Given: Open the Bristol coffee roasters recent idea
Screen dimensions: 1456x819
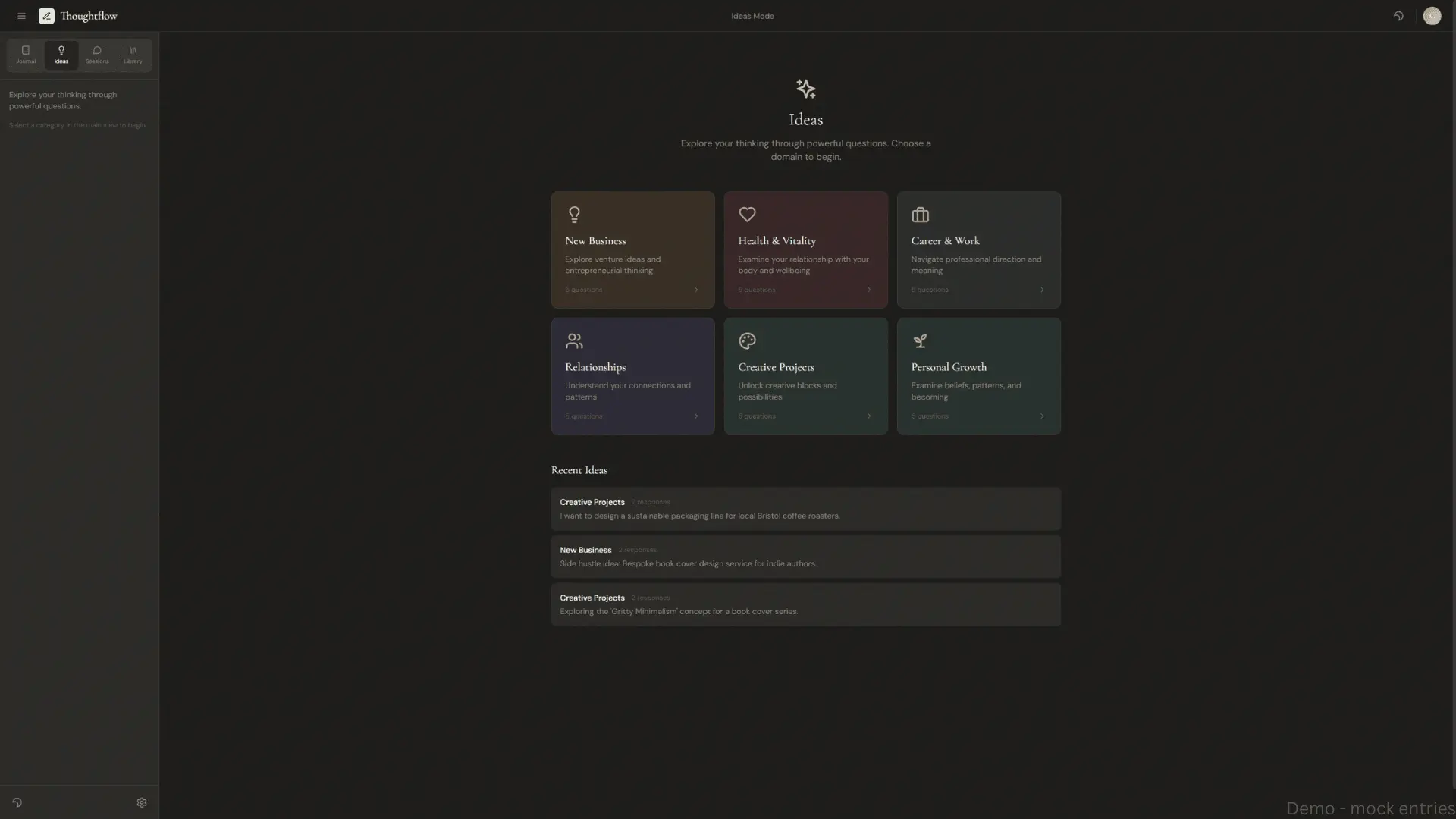Looking at the screenshot, I should click(x=805, y=509).
